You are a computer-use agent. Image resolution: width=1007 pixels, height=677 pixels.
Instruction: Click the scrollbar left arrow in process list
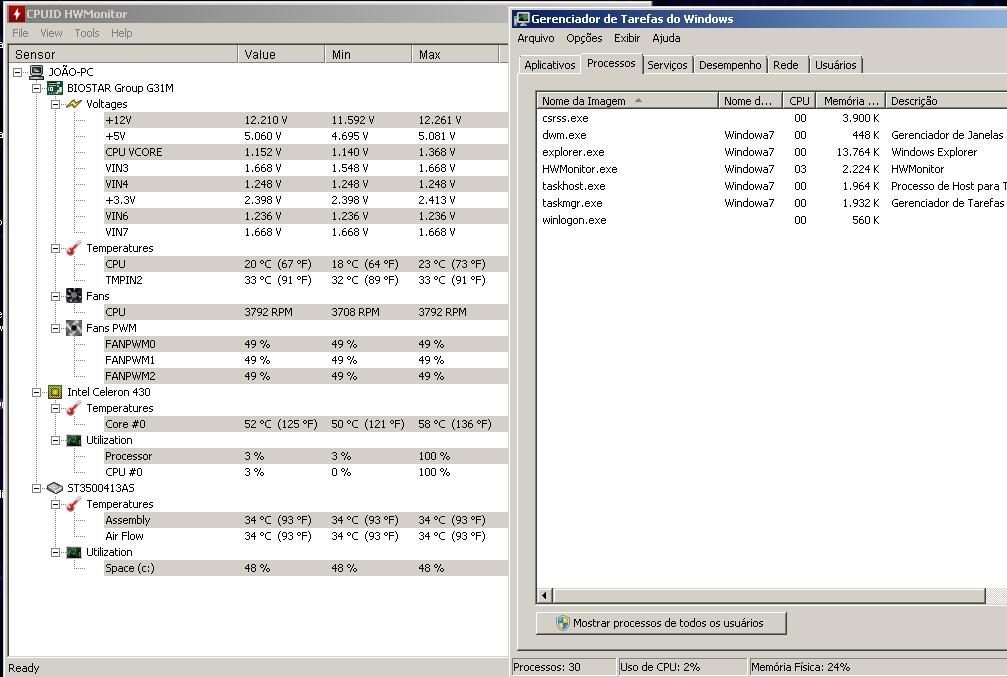(x=545, y=595)
